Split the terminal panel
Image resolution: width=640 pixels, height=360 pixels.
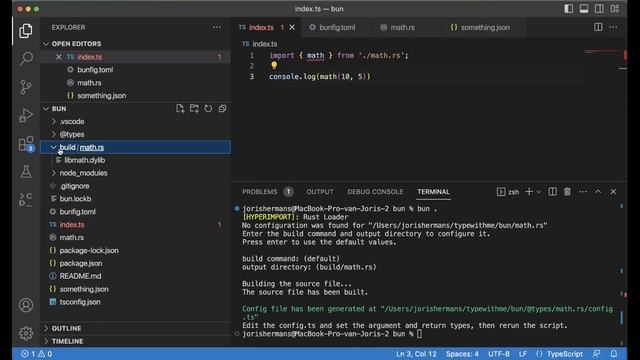(552, 192)
